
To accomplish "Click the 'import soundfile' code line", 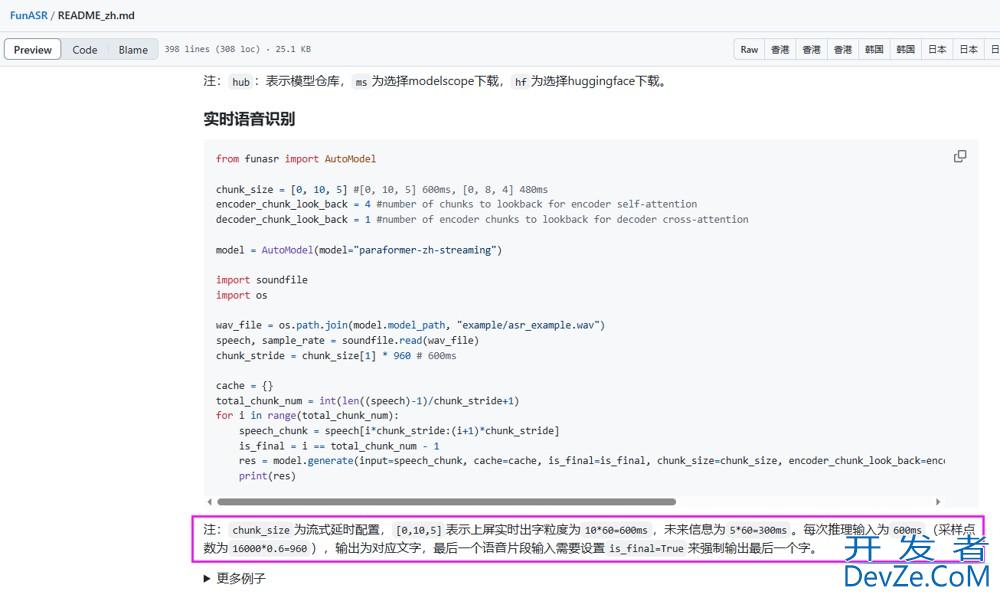I will coord(261,280).
